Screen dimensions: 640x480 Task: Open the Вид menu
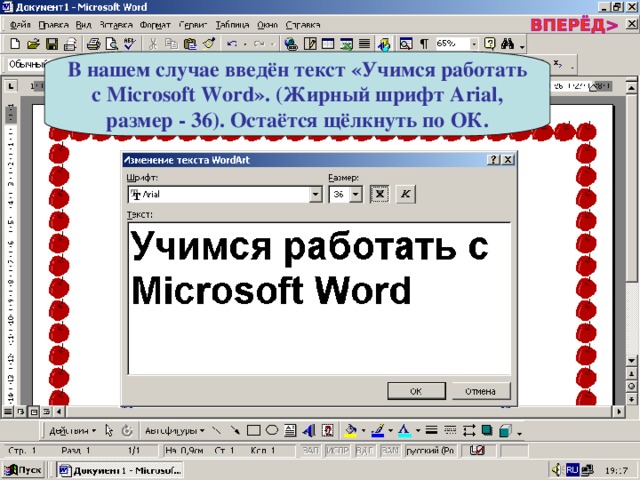tap(84, 25)
